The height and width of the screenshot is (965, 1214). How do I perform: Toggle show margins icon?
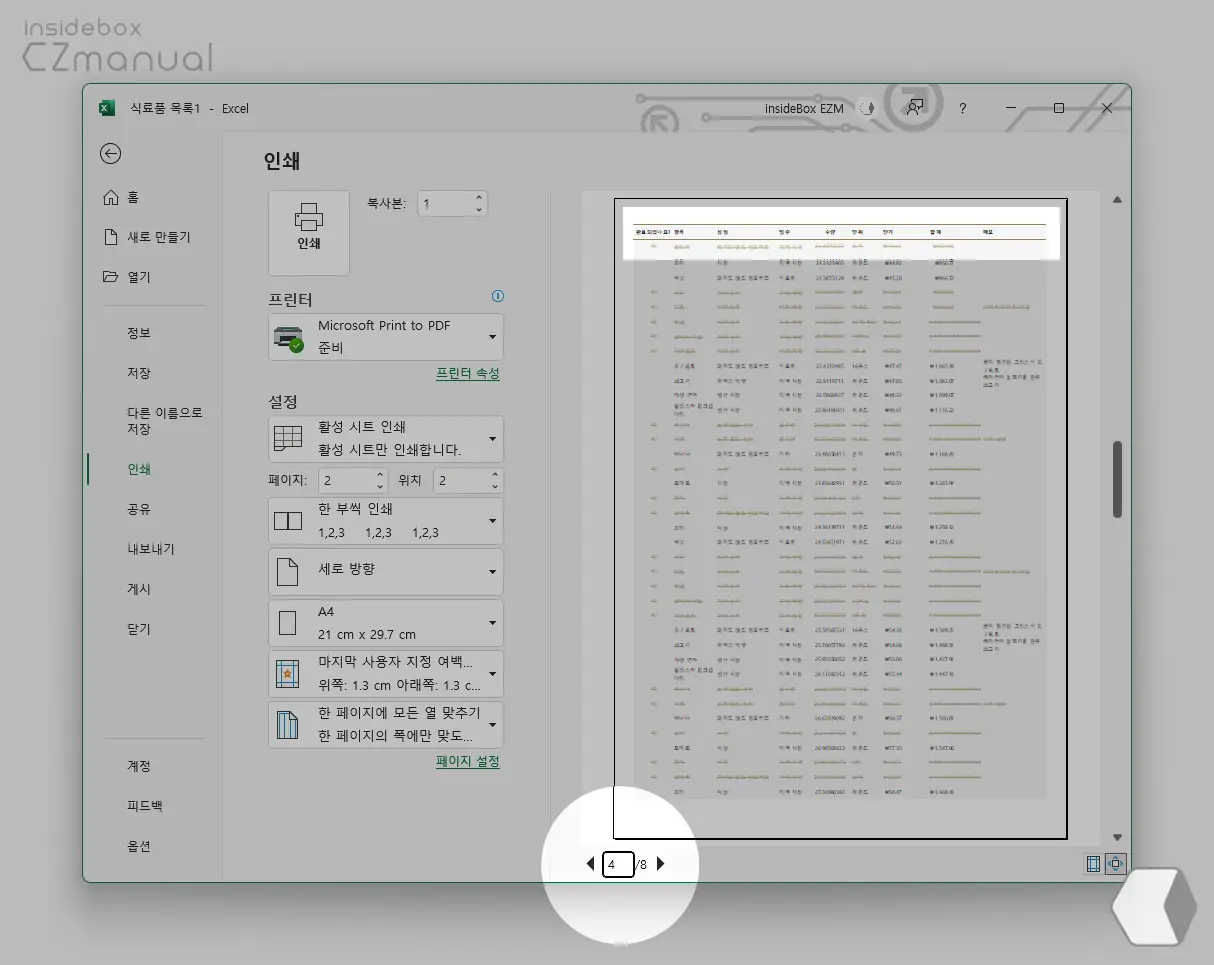tap(1093, 864)
